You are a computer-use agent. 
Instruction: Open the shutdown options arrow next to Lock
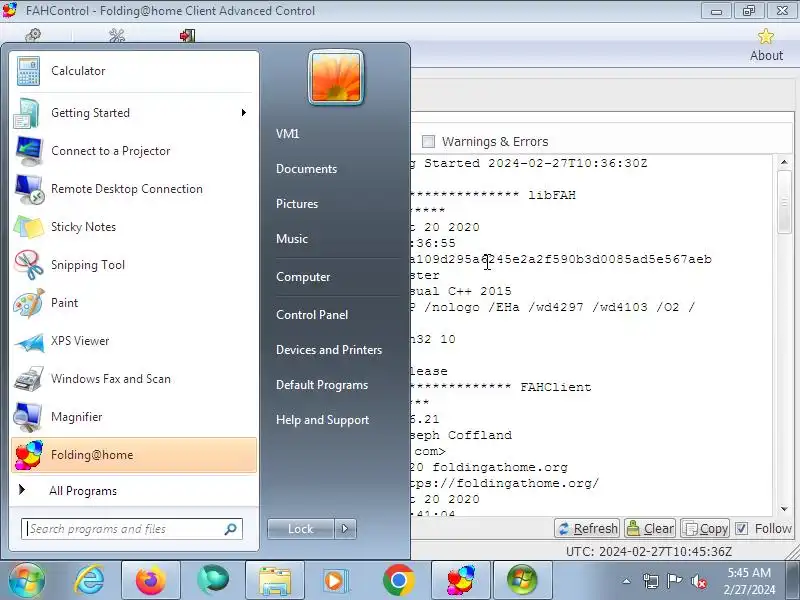click(345, 529)
